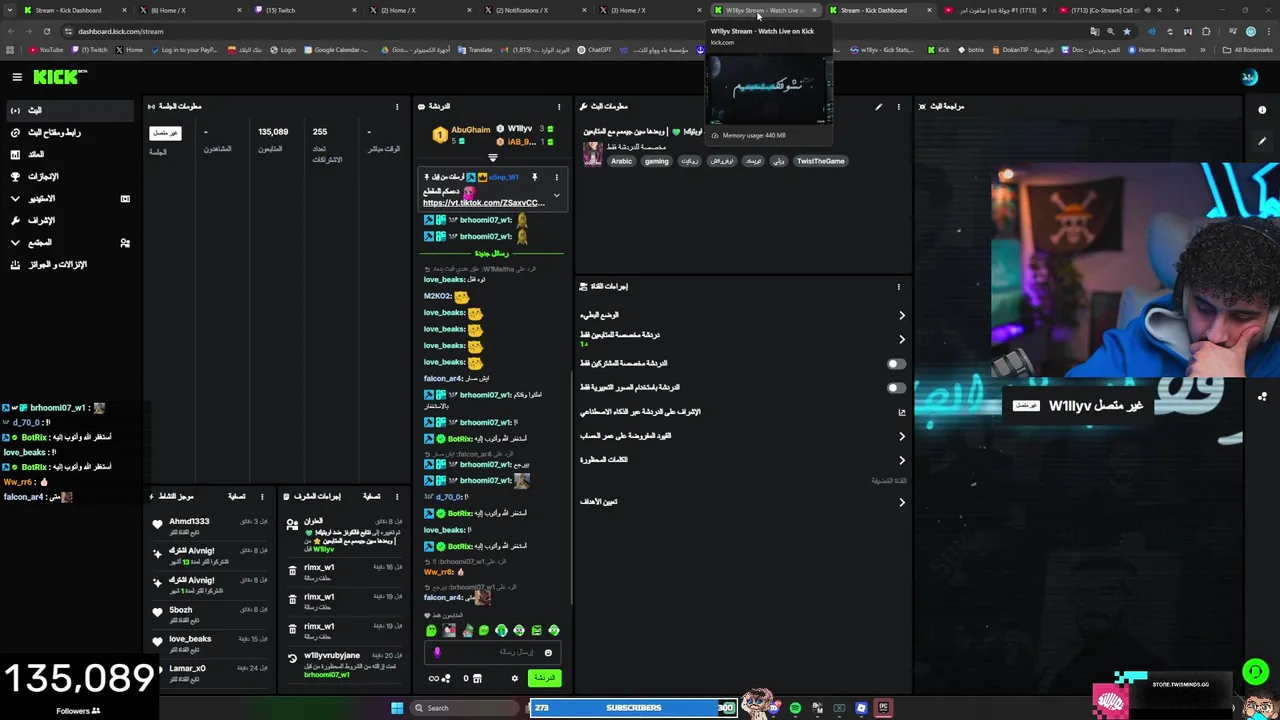Open the hamburger menu beside Kick logo
Screen dimensions: 1280x720
pyautogui.click(x=17, y=77)
